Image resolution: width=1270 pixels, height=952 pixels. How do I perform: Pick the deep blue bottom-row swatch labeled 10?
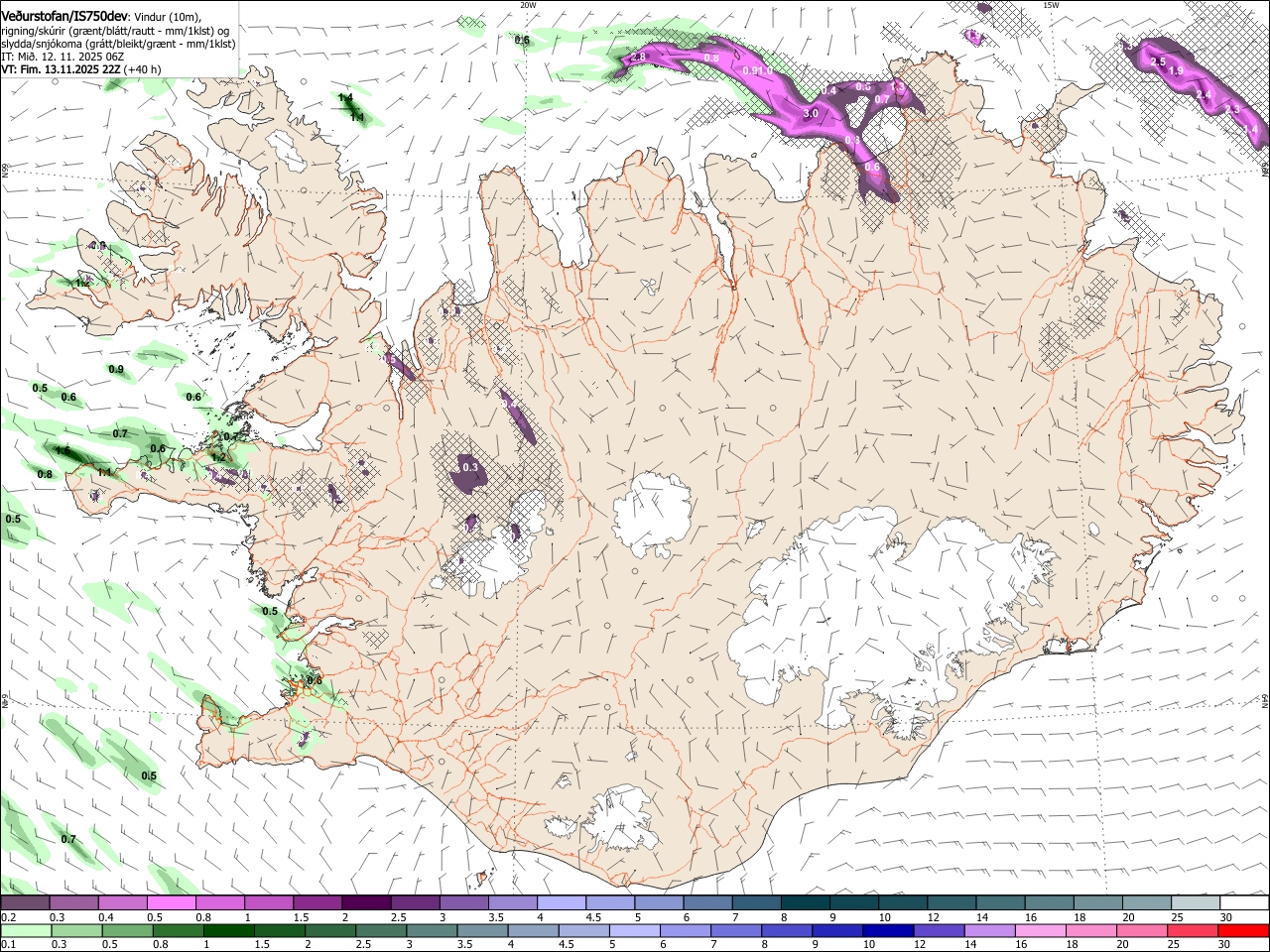click(887, 930)
